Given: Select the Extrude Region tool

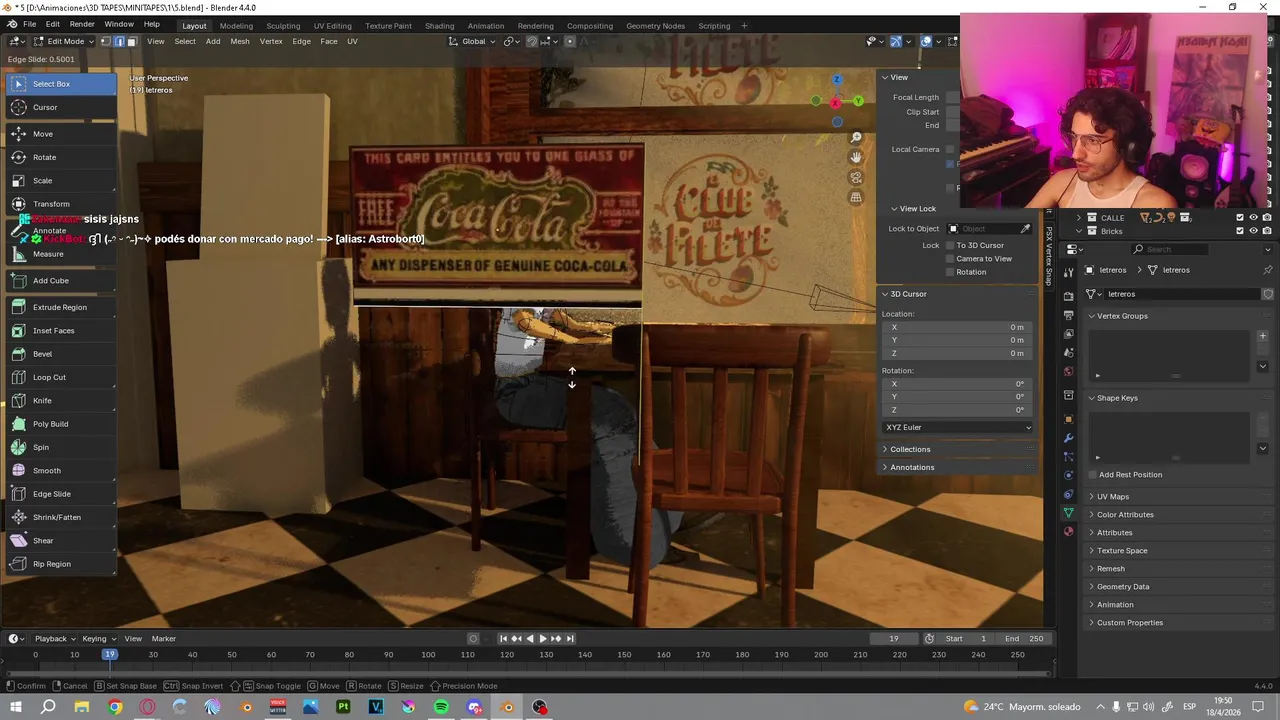Looking at the screenshot, I should click(60, 307).
